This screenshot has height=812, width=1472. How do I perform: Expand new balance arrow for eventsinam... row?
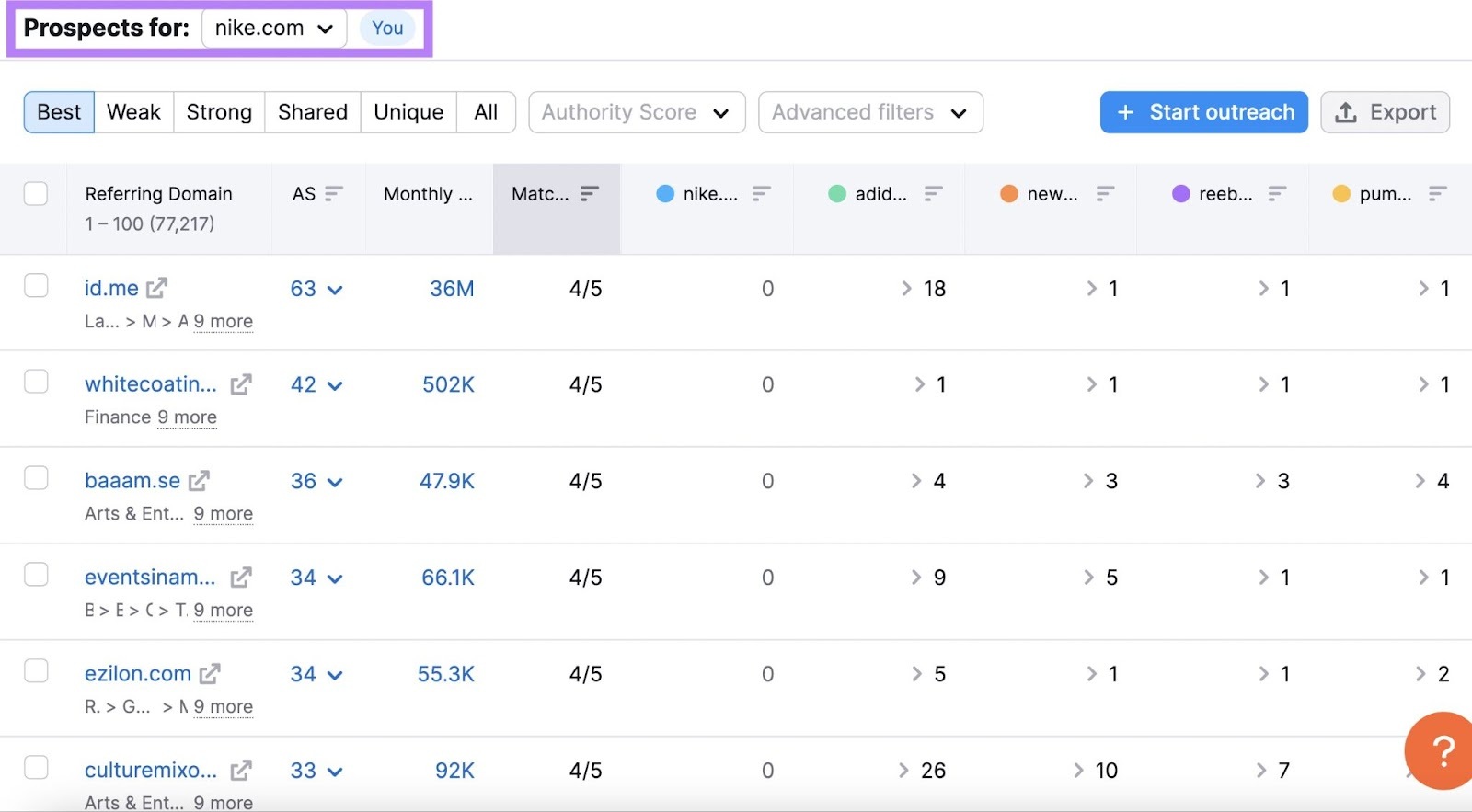click(1089, 578)
